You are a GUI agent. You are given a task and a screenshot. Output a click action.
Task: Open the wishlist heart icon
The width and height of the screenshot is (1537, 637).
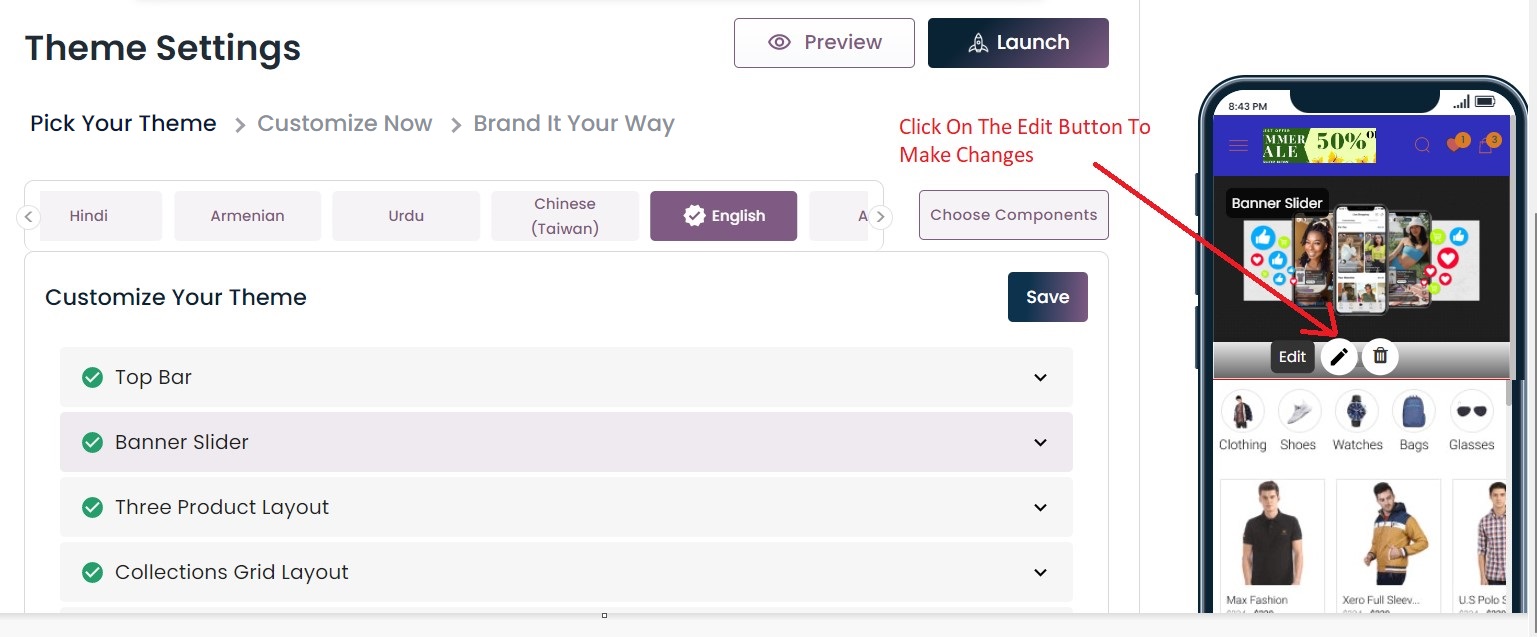click(x=1455, y=145)
